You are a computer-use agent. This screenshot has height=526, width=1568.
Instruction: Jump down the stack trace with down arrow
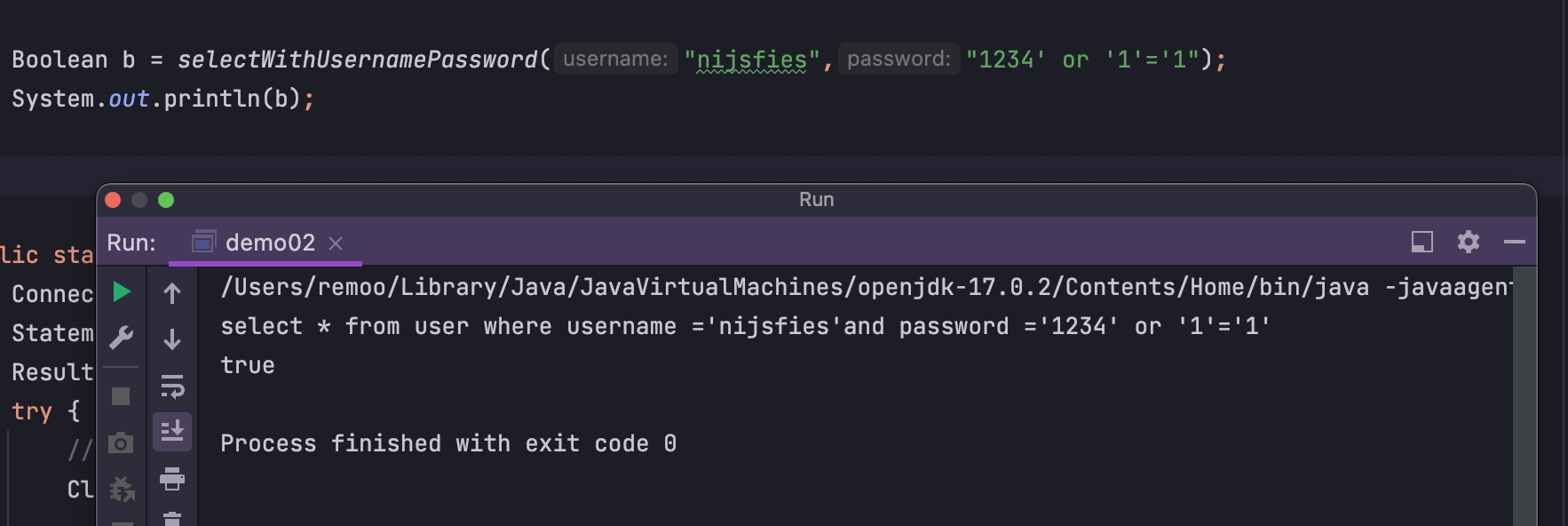172,339
